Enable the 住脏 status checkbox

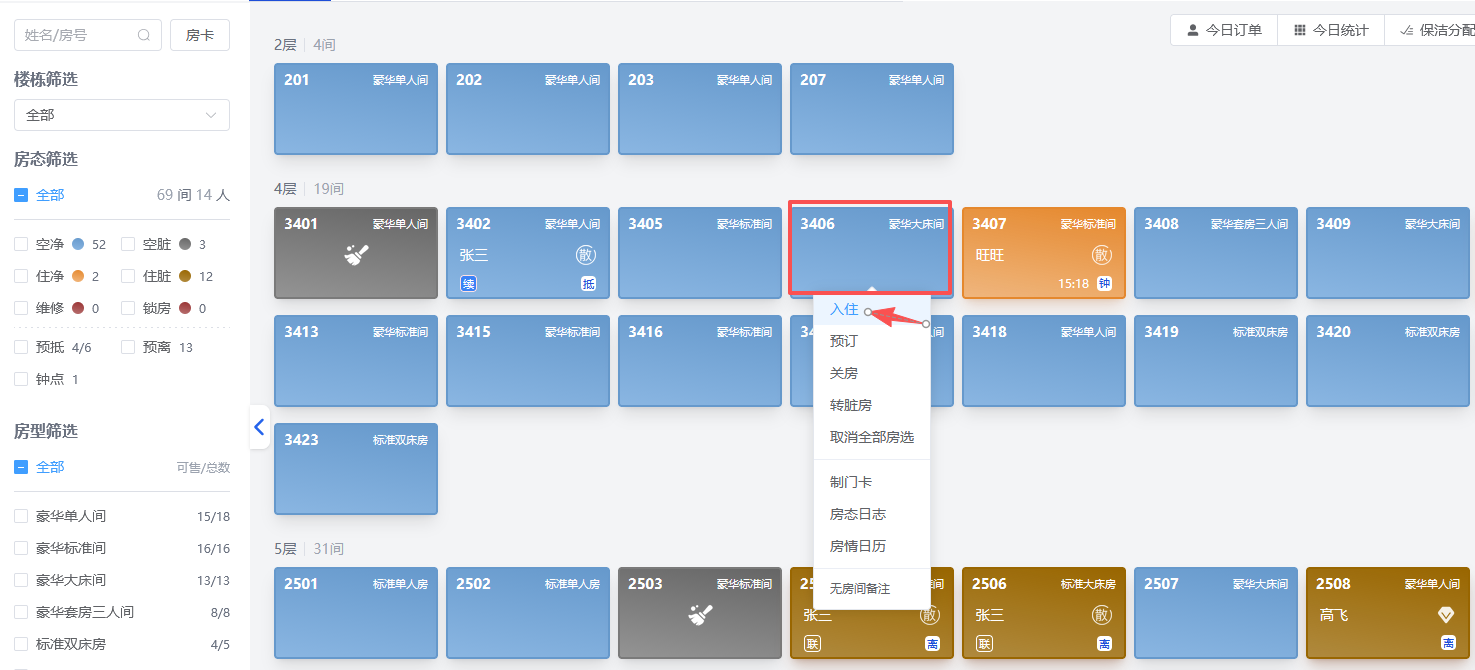pyautogui.click(x=128, y=276)
